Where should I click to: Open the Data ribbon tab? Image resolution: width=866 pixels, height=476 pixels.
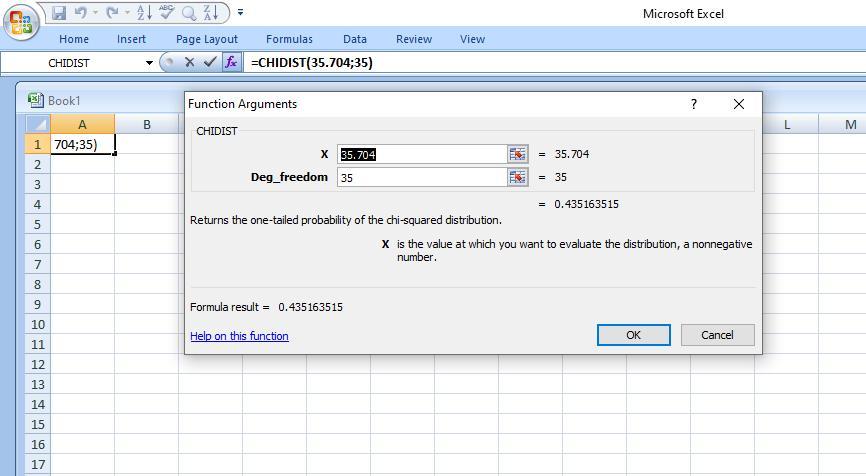point(355,39)
